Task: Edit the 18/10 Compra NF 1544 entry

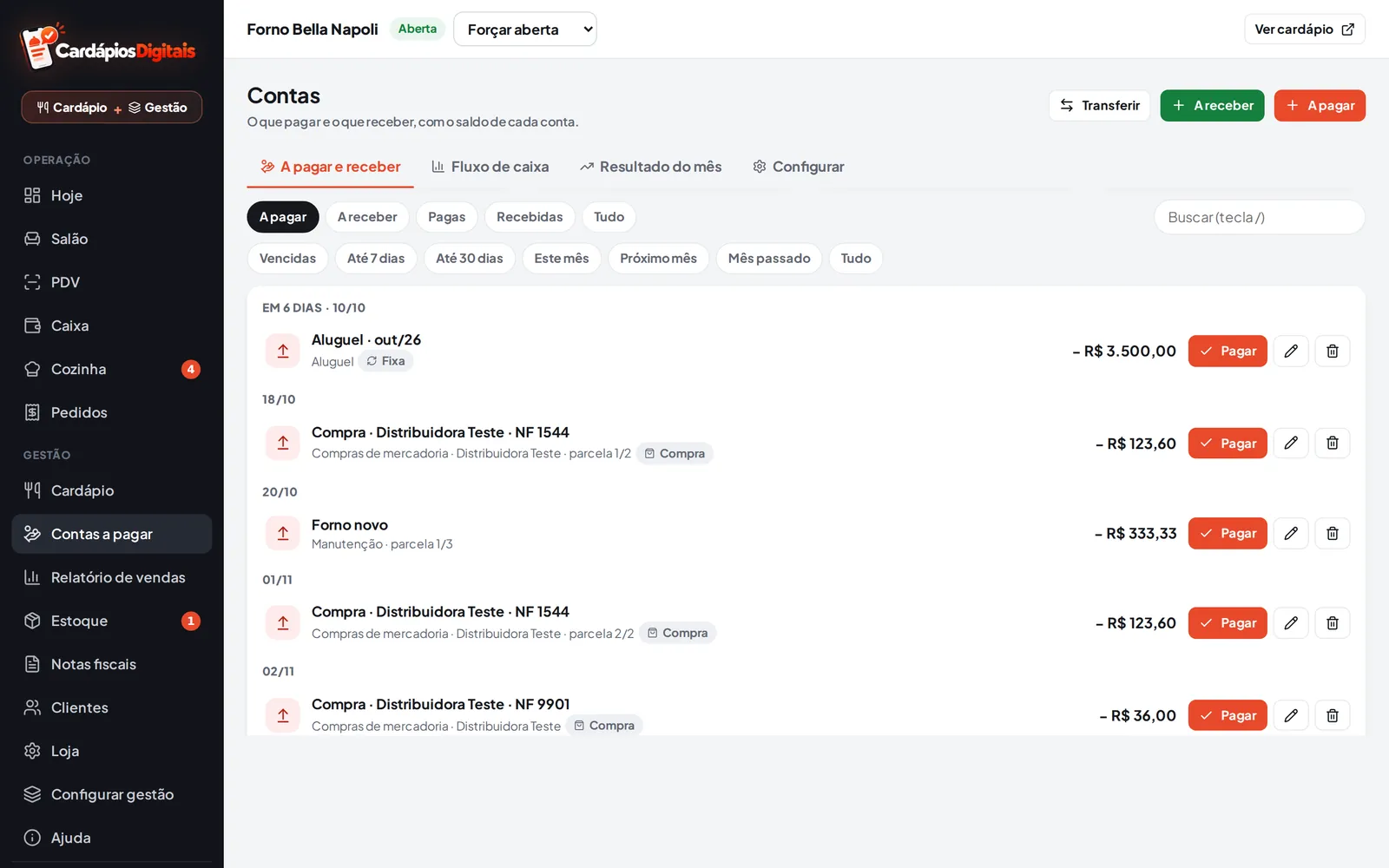Action: coord(1291,443)
